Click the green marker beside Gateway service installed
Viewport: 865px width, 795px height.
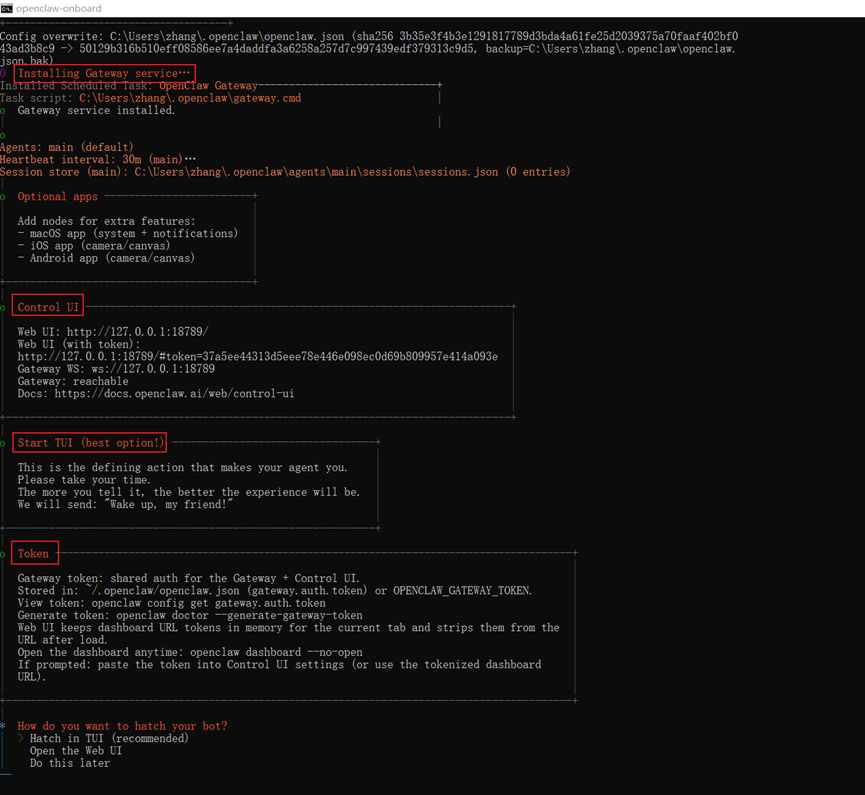point(4,111)
